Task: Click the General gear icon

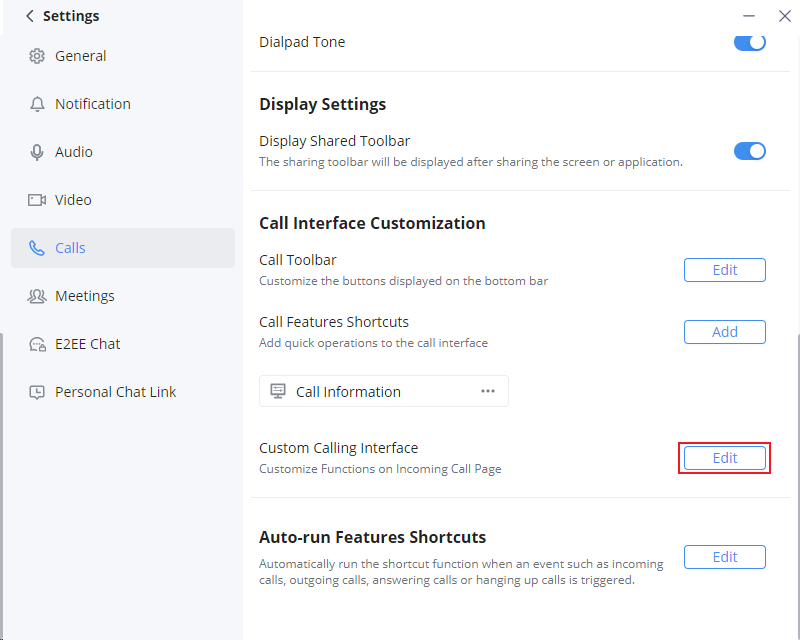Action: (x=37, y=56)
